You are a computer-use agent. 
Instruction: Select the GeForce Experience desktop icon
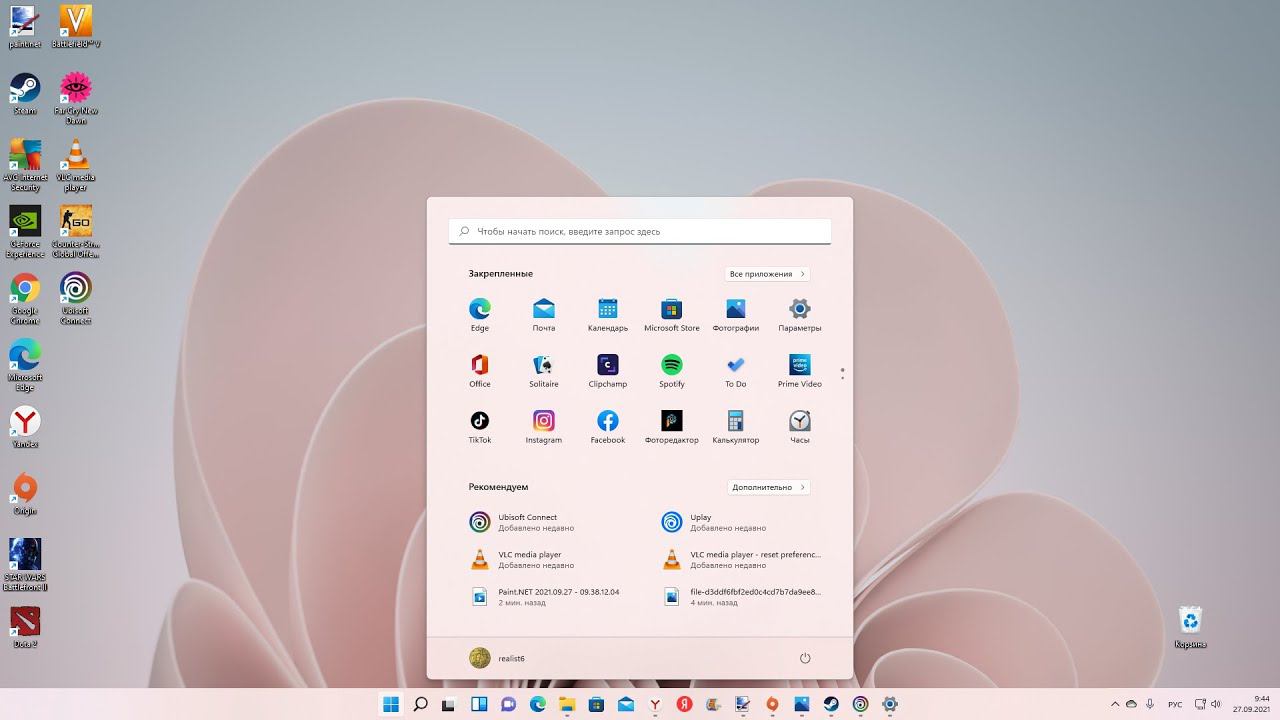tap(25, 232)
